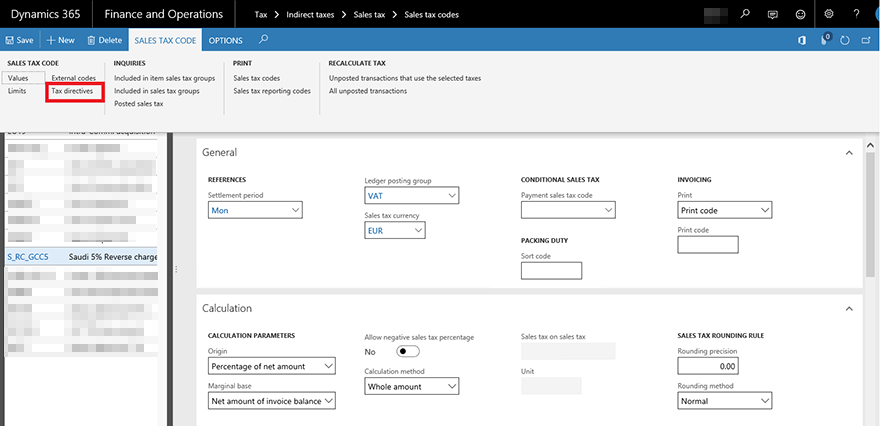The width and height of the screenshot is (880, 426).
Task: Open the form in a new window icon
Action: click(866, 40)
